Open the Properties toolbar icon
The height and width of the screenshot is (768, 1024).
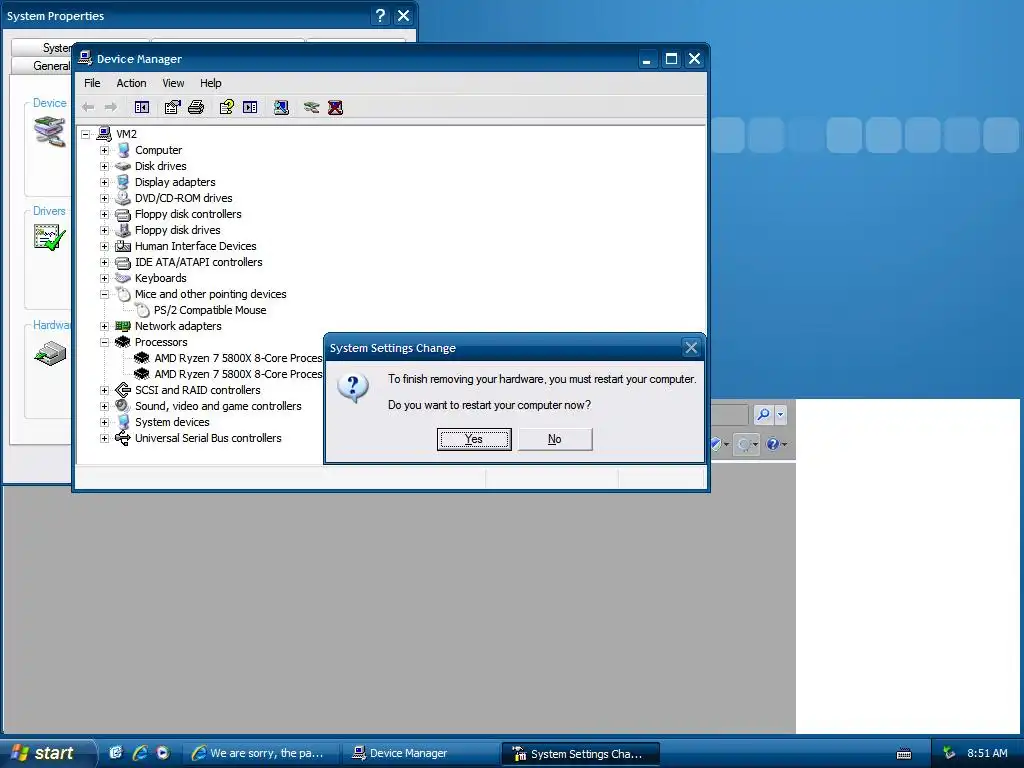point(172,107)
